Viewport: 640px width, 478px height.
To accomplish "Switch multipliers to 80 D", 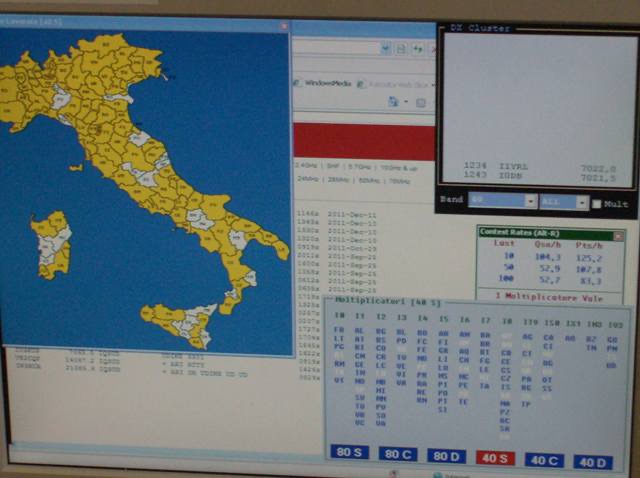I will [x=446, y=456].
